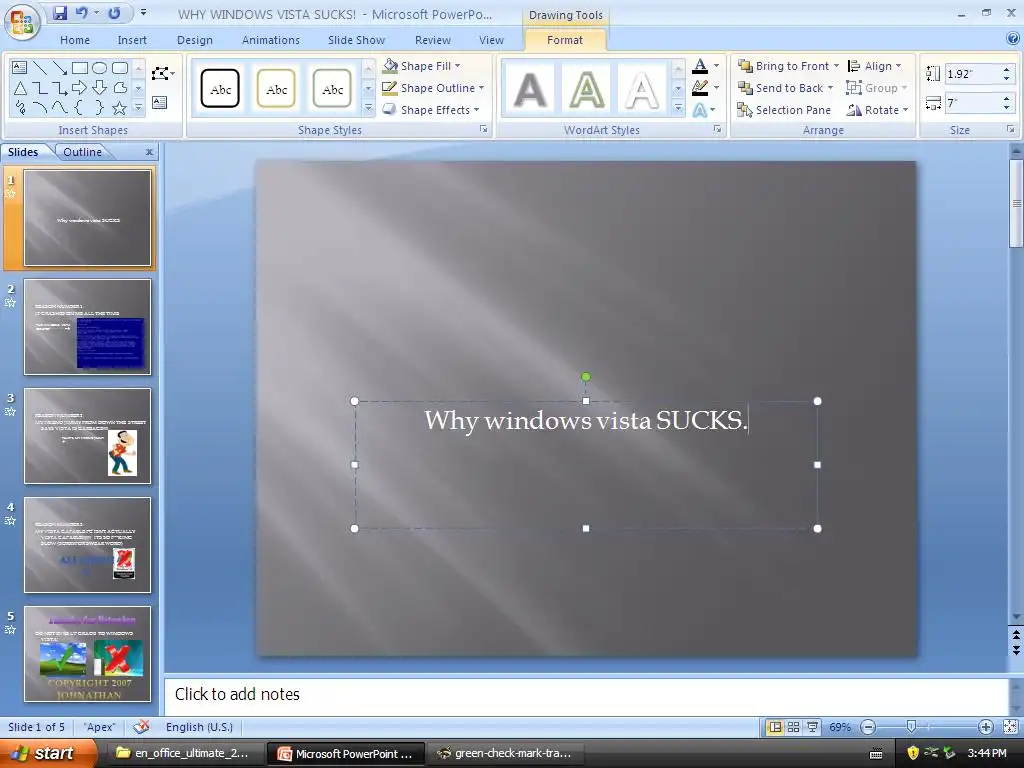The height and width of the screenshot is (768, 1024).
Task: Undo the last action
Action: click(82, 13)
